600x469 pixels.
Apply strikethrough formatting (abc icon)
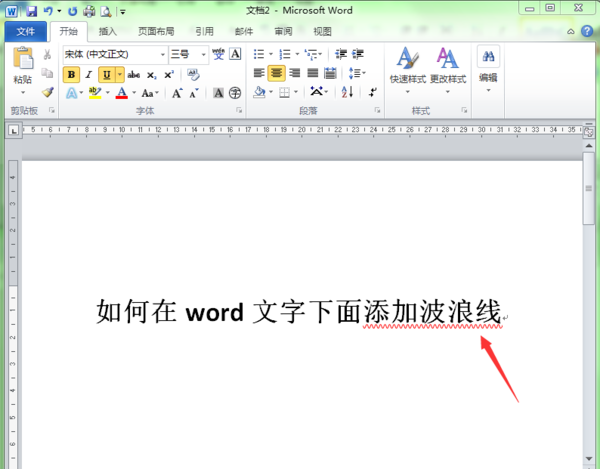134,75
